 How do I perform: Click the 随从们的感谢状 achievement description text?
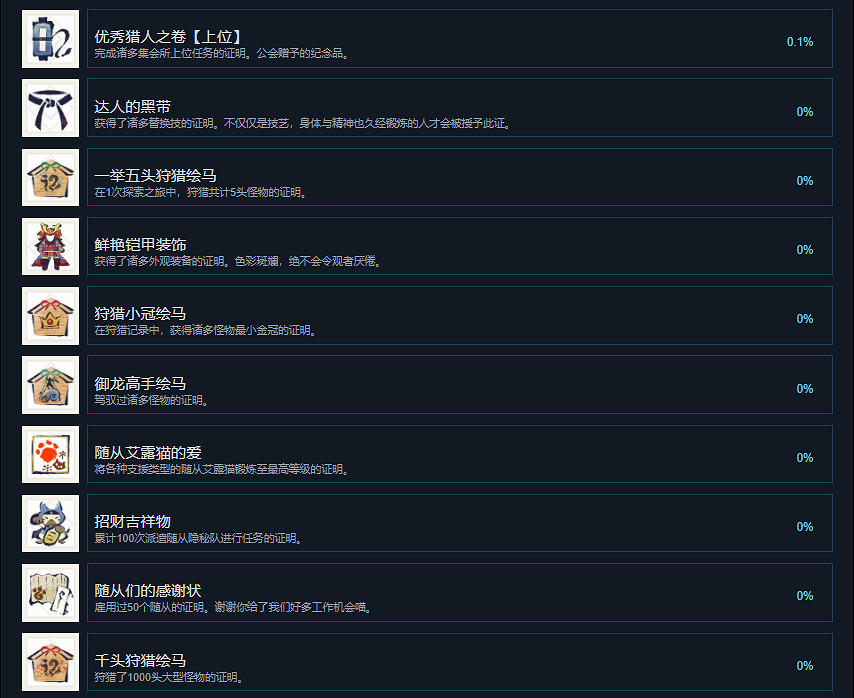234,607
